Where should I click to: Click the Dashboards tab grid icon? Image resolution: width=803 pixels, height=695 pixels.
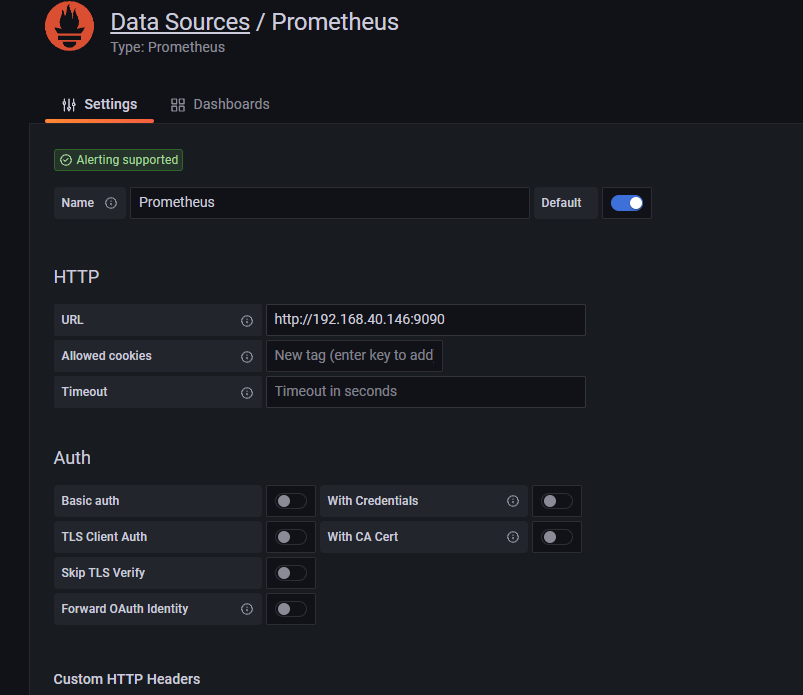(x=178, y=105)
